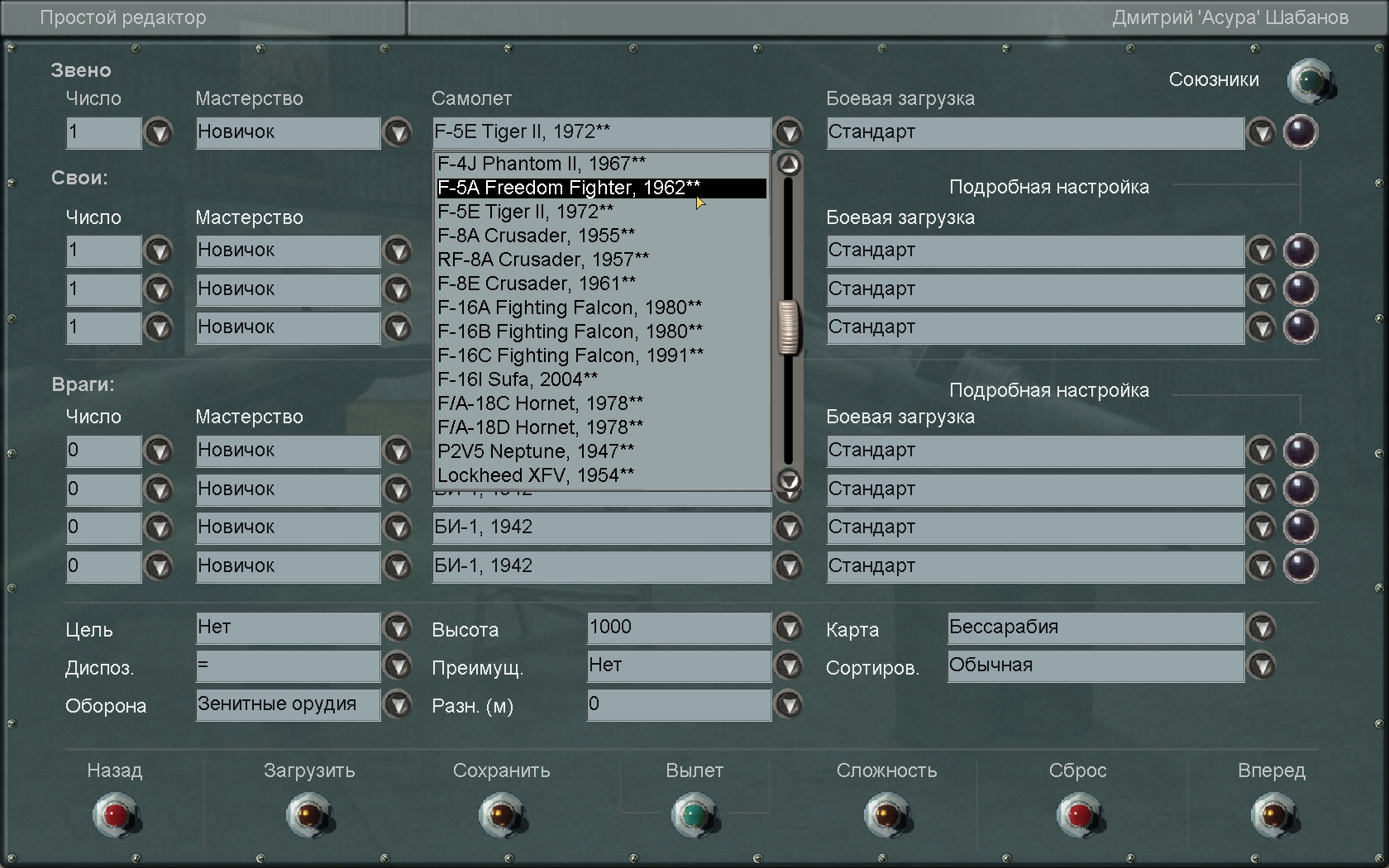Click the Оборона field Зенитные орудия
Screen dimensions: 1389x868
point(289,704)
